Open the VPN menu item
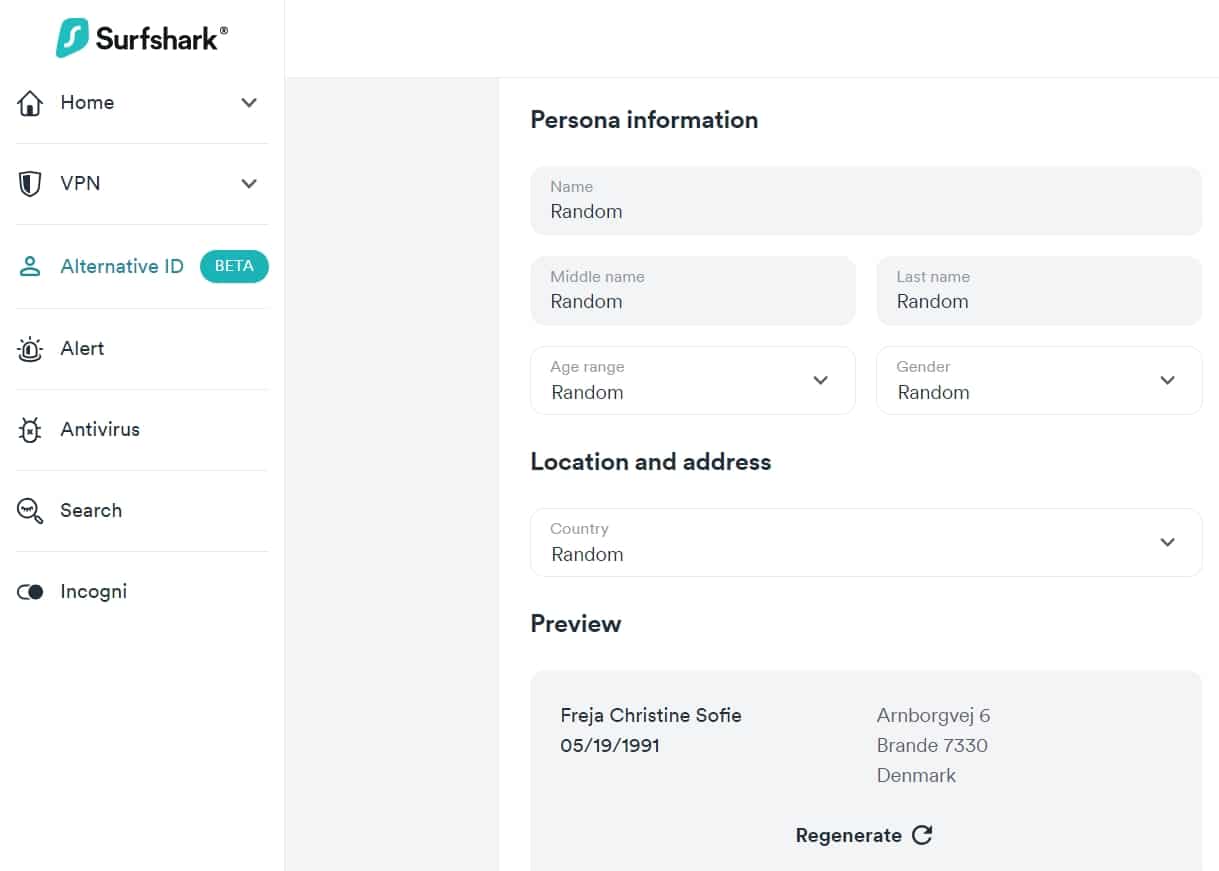The width and height of the screenshot is (1219, 871). pyautogui.click(x=141, y=183)
